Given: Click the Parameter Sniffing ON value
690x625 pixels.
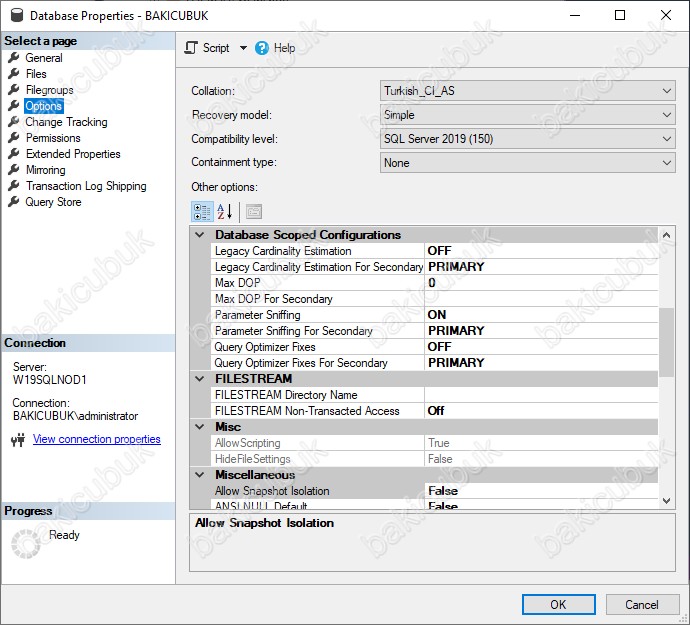Looking at the screenshot, I should click(x=541, y=315).
